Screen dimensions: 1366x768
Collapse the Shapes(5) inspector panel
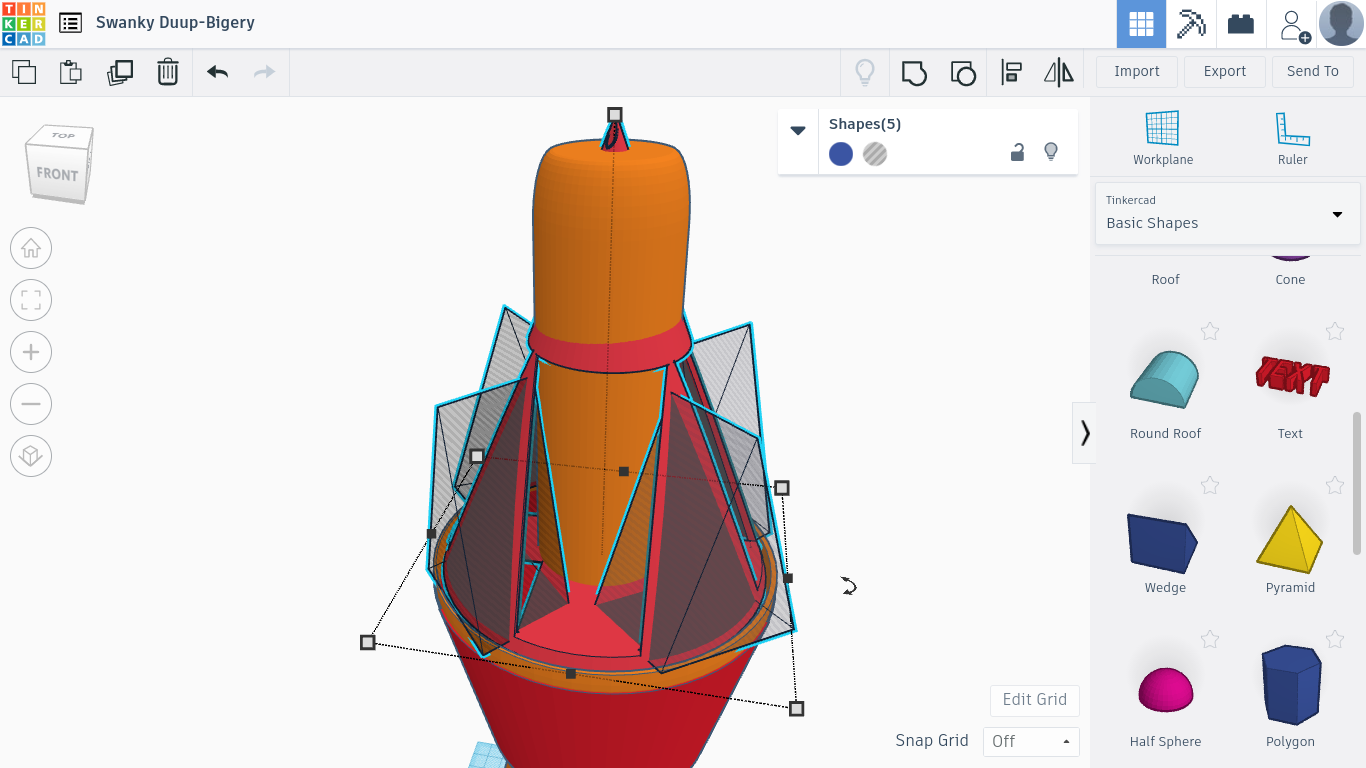click(798, 130)
